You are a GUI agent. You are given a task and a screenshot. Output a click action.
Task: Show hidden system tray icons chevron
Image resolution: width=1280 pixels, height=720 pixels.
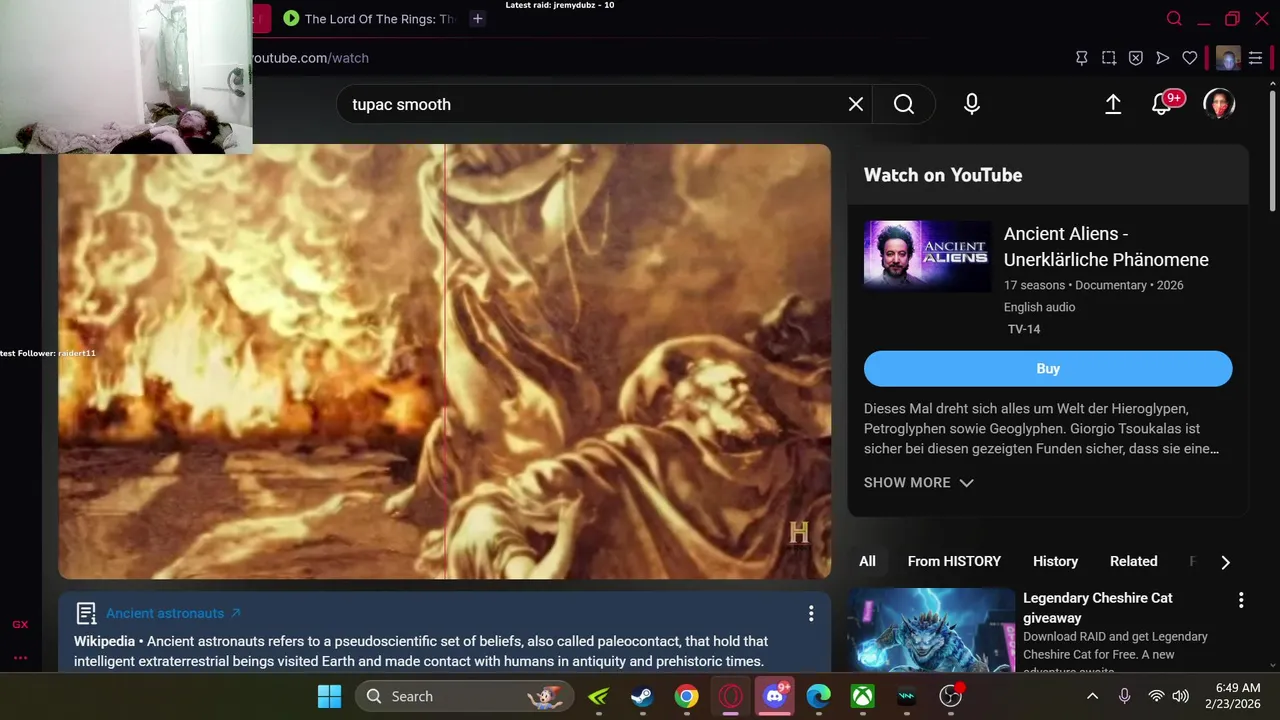click(x=1092, y=696)
